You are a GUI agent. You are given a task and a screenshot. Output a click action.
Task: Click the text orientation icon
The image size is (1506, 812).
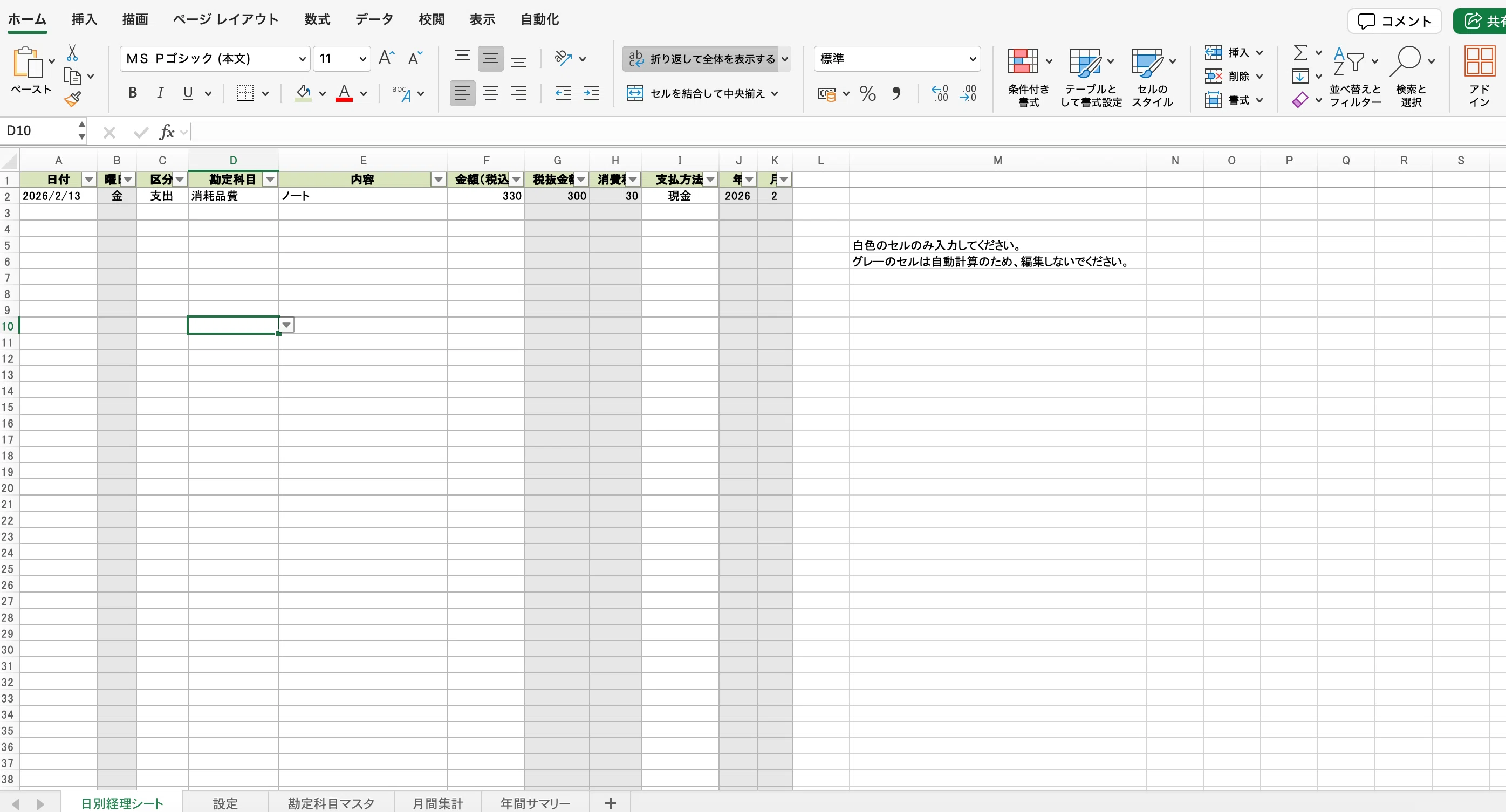point(563,58)
